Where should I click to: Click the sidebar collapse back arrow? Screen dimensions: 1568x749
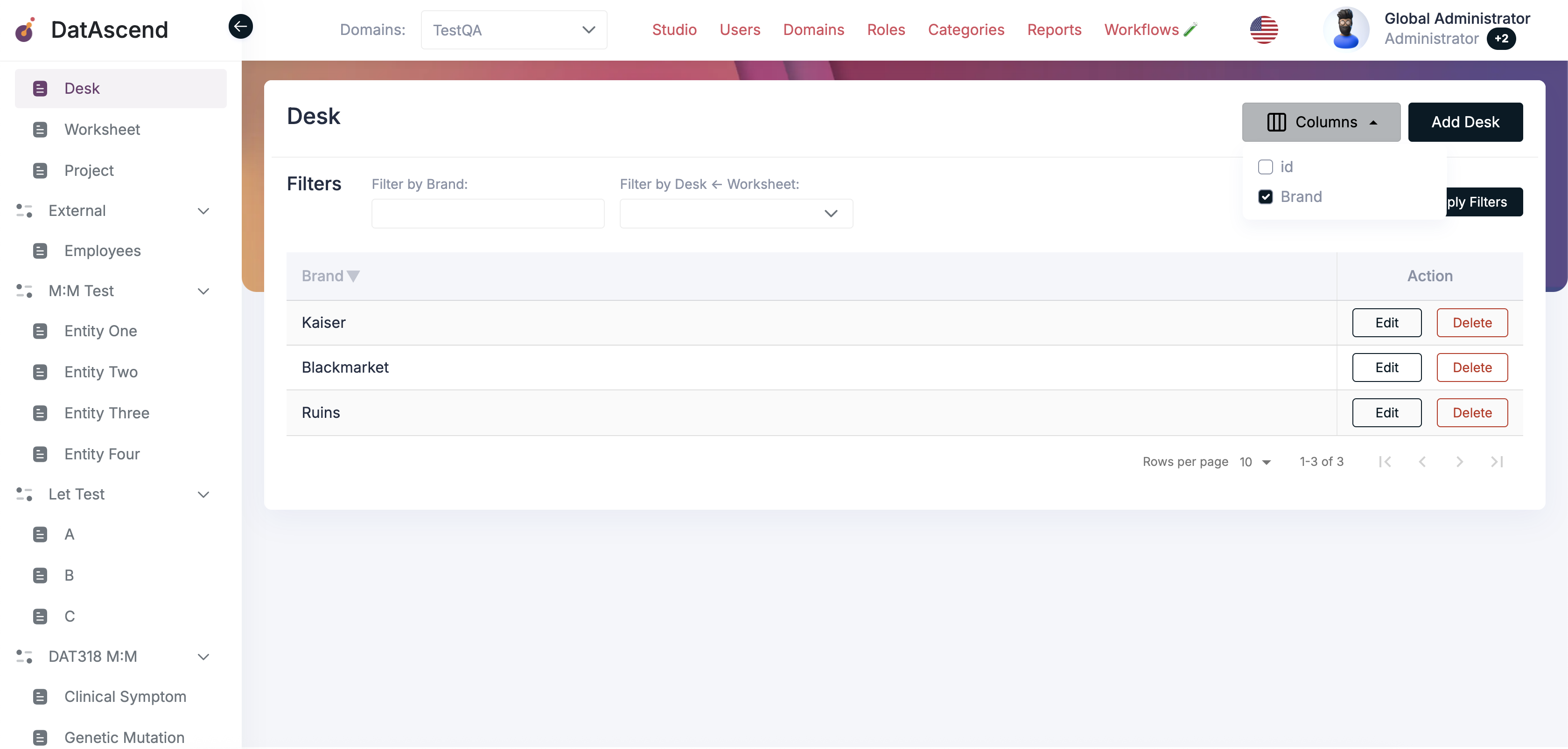pyautogui.click(x=240, y=26)
